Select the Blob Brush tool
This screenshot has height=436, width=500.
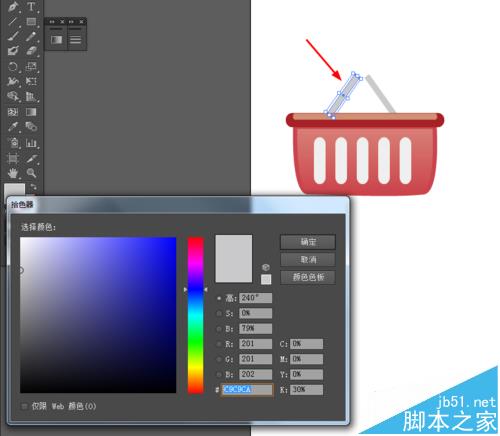(x=13, y=51)
